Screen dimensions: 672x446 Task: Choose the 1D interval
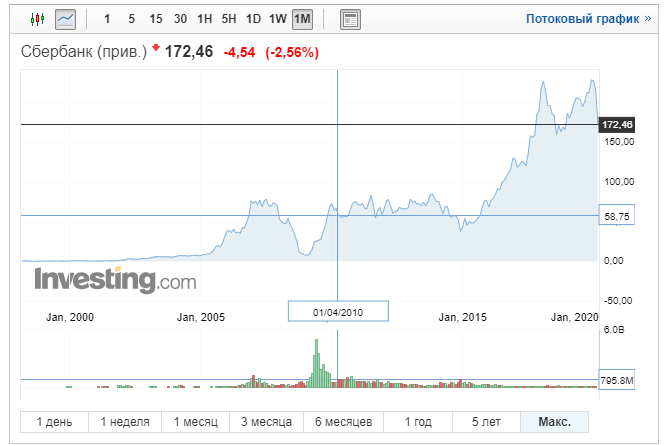point(253,19)
